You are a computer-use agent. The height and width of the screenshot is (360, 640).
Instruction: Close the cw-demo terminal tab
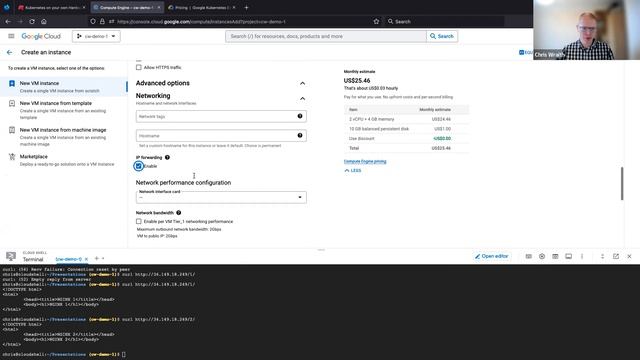pos(86,259)
